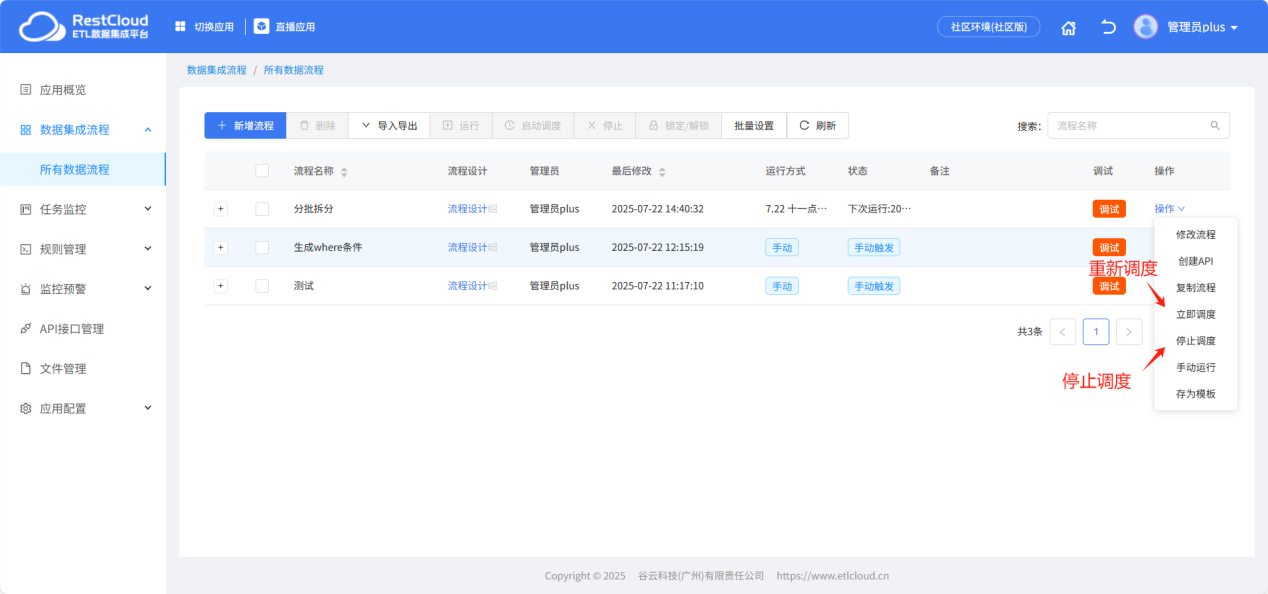Open 流程设计 link for the 测试 flow

pyautogui.click(x=466, y=285)
